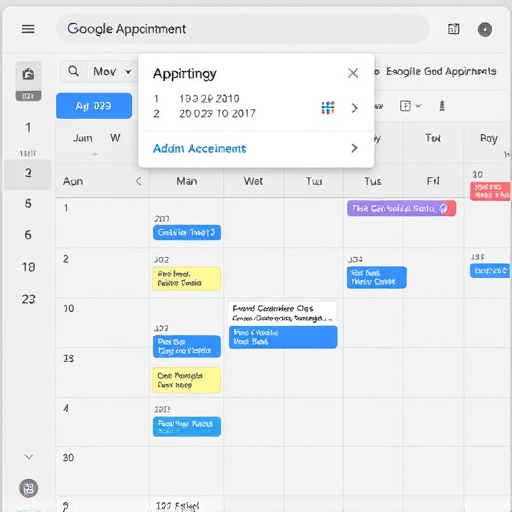Click the search magnifier icon
This screenshot has width=512, height=512.
[73, 71]
